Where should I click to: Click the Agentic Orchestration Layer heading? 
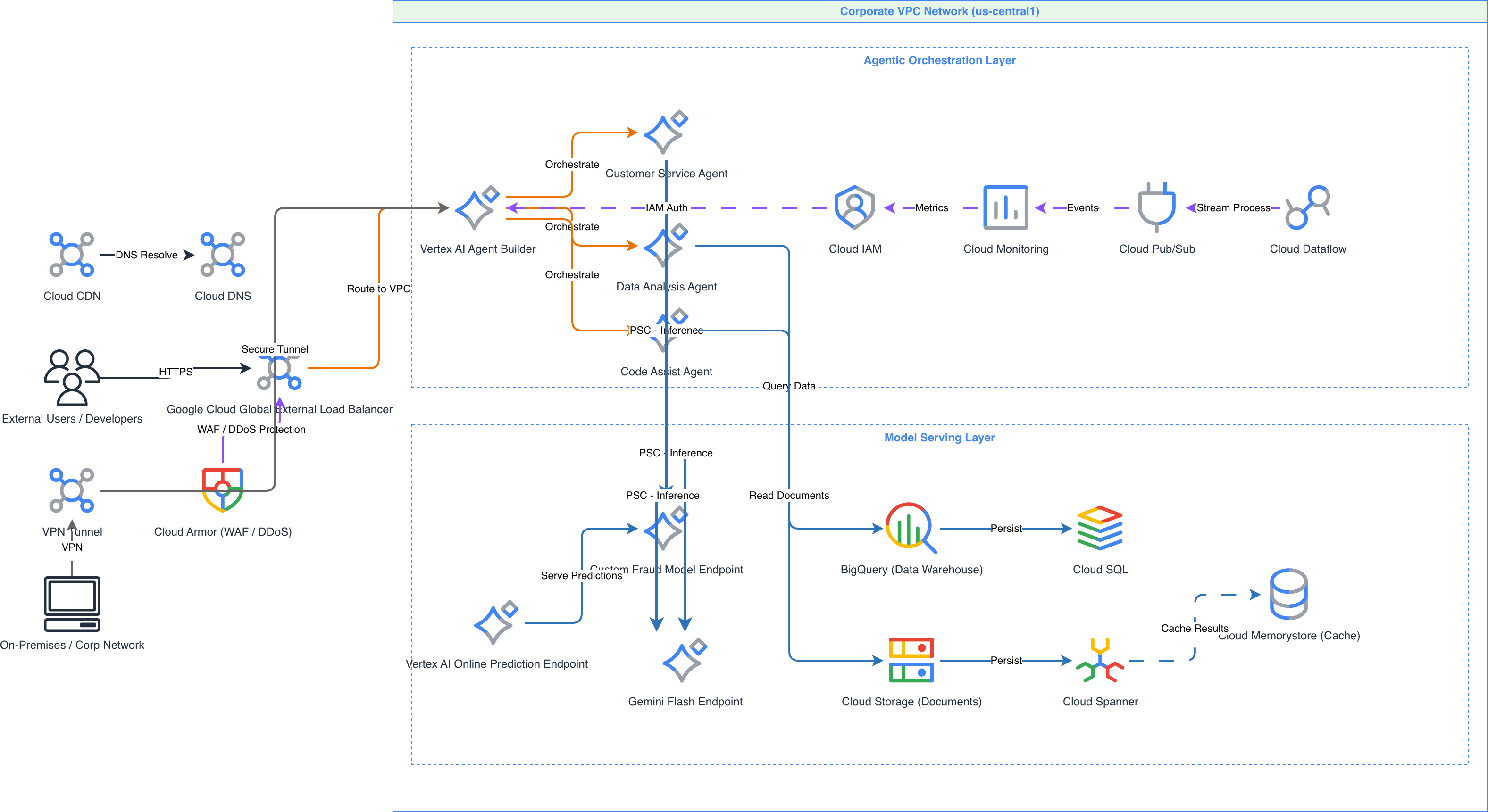[939, 60]
